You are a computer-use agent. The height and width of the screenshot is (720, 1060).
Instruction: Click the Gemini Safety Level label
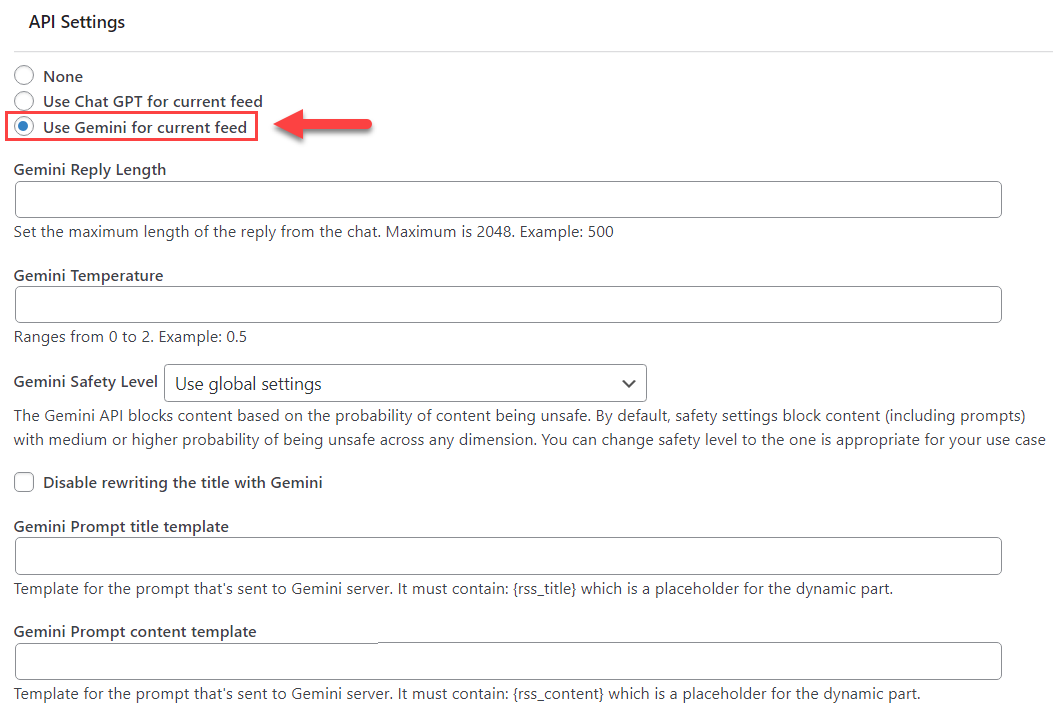click(x=86, y=382)
